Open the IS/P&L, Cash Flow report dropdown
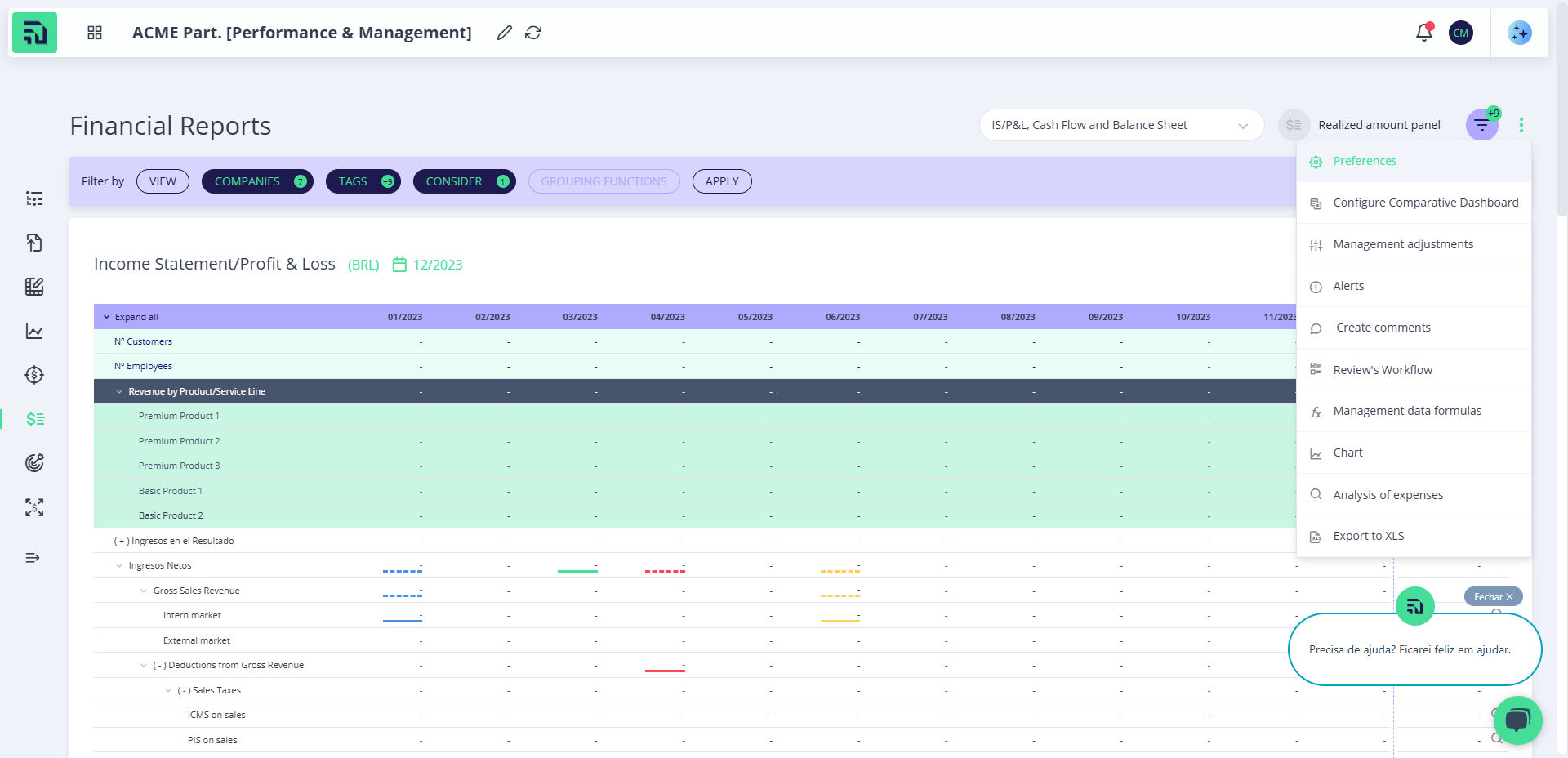Image resolution: width=1568 pixels, height=758 pixels. [x=1120, y=125]
